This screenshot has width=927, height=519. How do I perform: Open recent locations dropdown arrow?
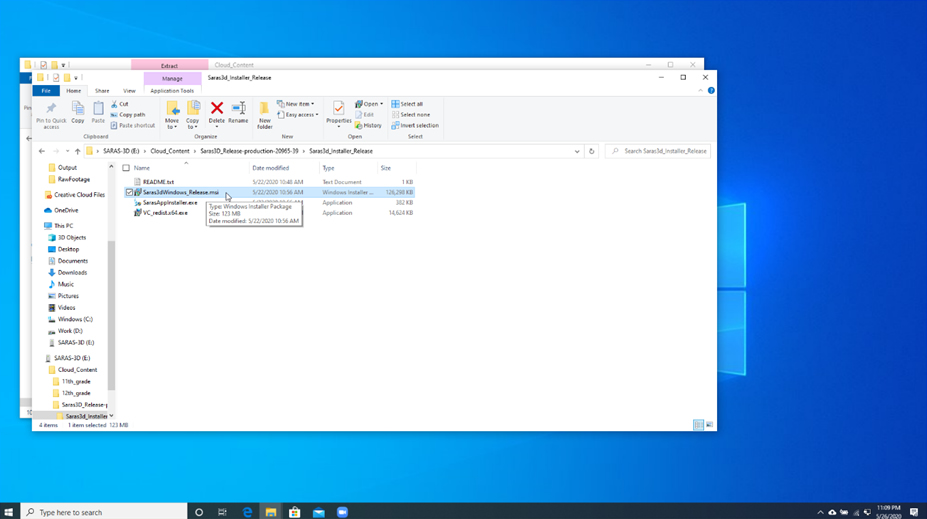click(x=67, y=151)
